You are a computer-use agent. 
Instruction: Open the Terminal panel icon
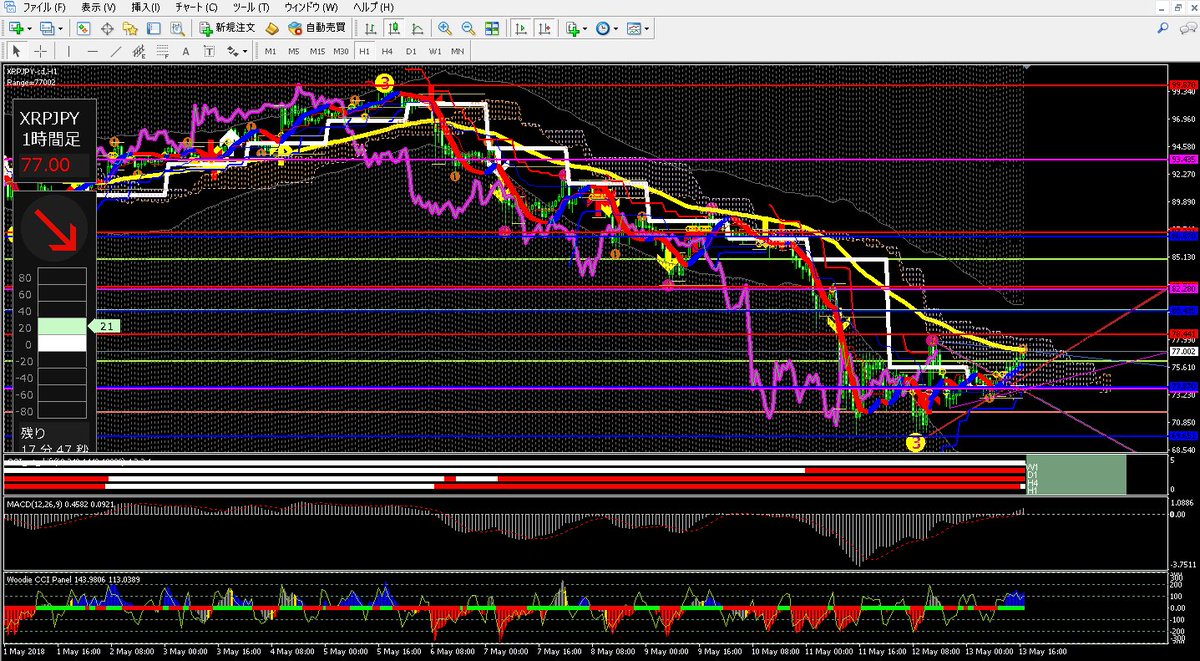point(153,29)
